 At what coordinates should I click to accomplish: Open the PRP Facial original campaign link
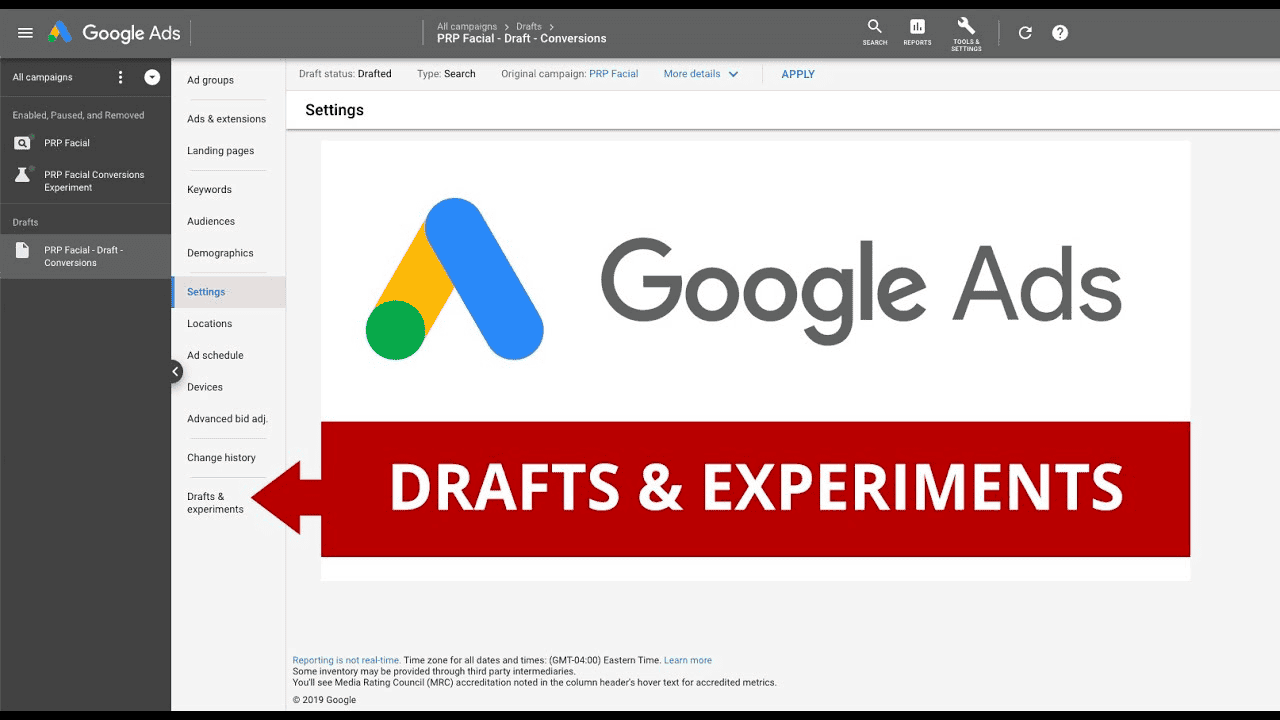pyautogui.click(x=613, y=74)
